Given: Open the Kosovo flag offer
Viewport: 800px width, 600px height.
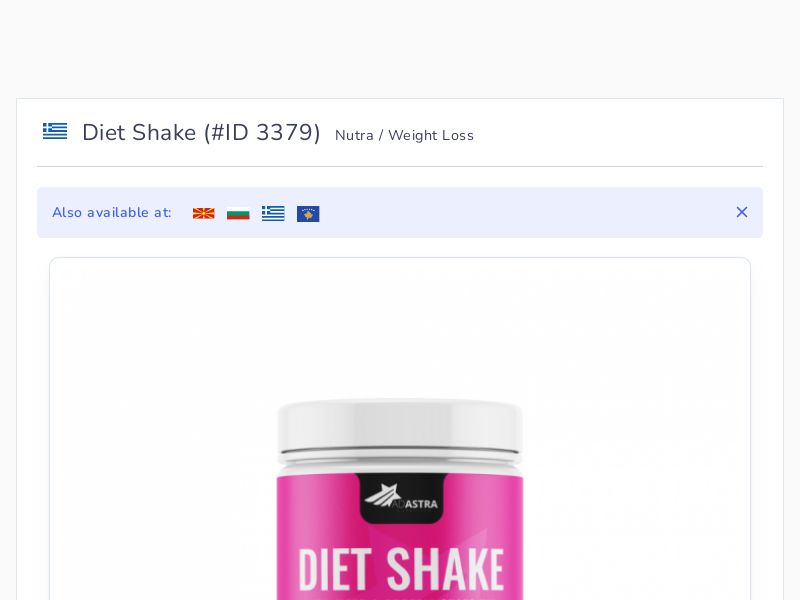Looking at the screenshot, I should pos(308,214).
